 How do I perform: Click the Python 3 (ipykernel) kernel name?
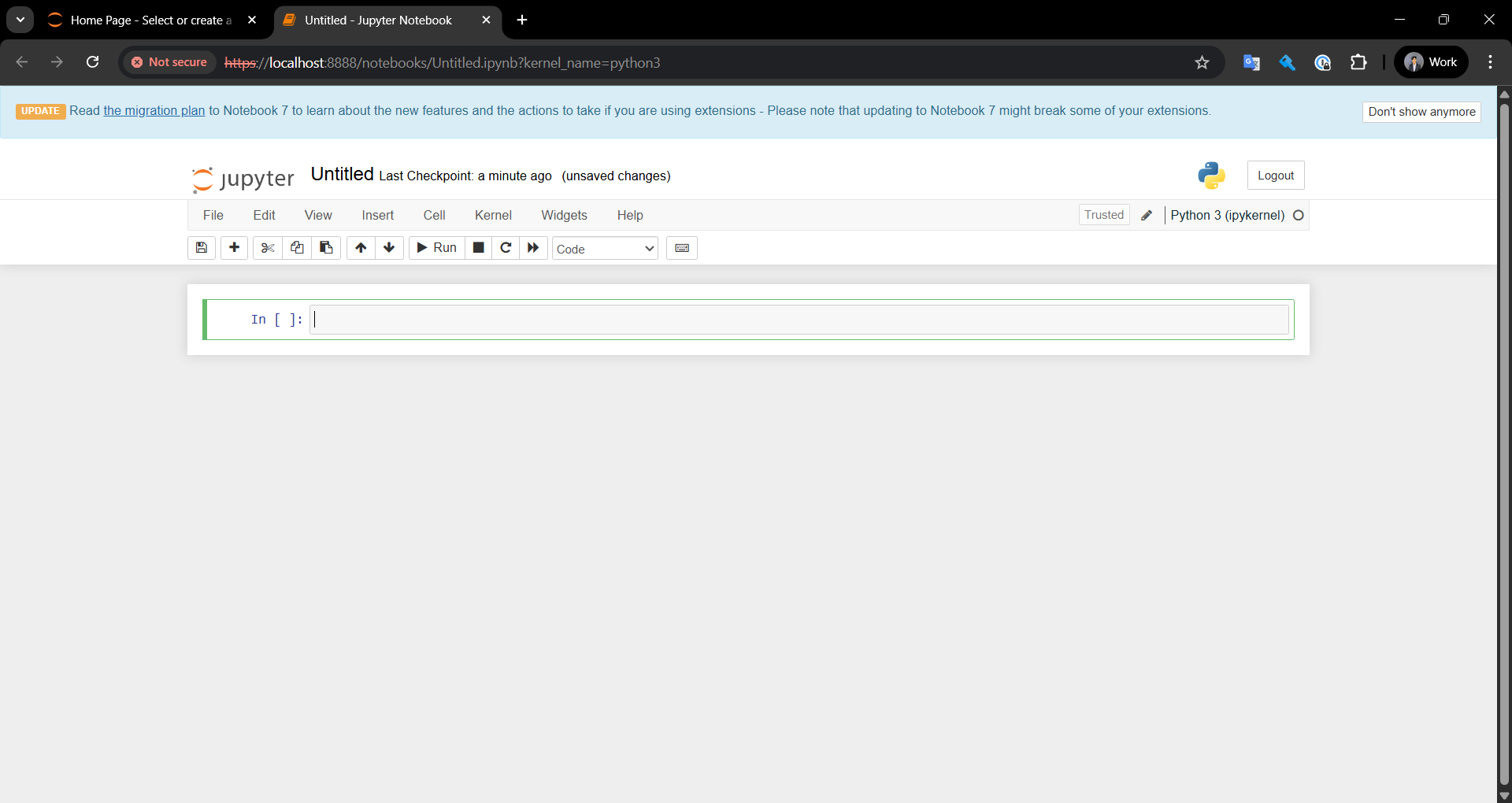click(1227, 215)
